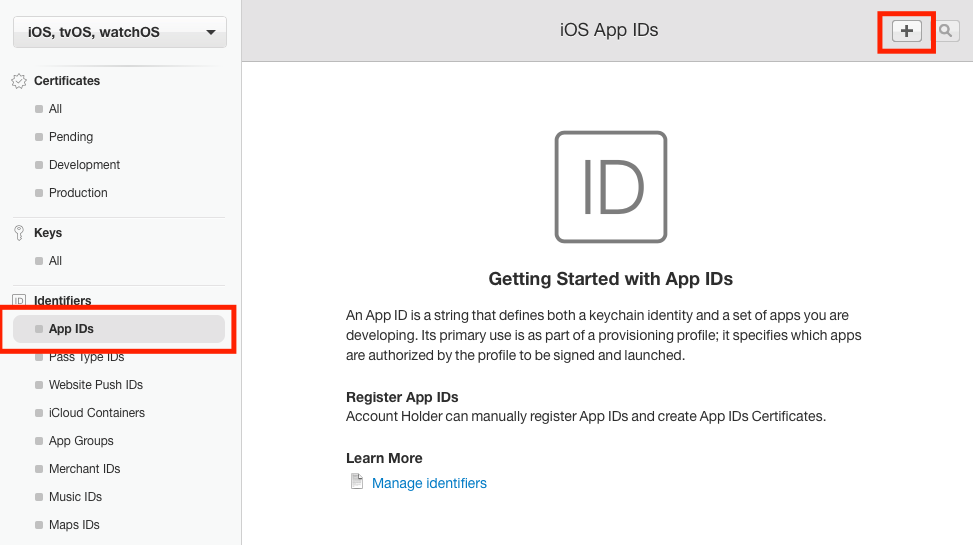Screen dimensions: 973x545
Task: Open Production certificates
Action: click(x=78, y=192)
